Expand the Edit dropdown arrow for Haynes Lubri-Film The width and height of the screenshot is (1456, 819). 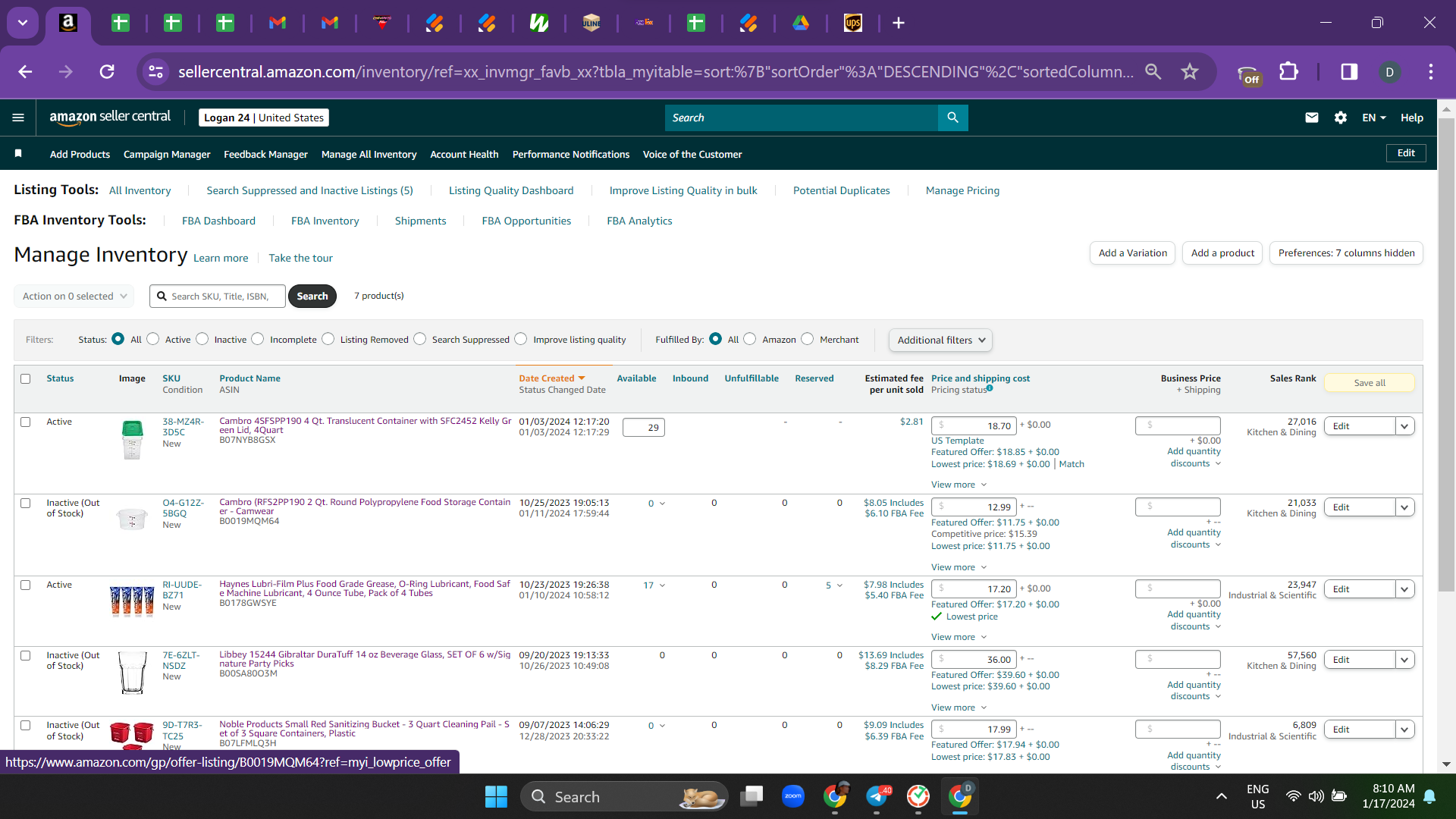click(x=1404, y=589)
